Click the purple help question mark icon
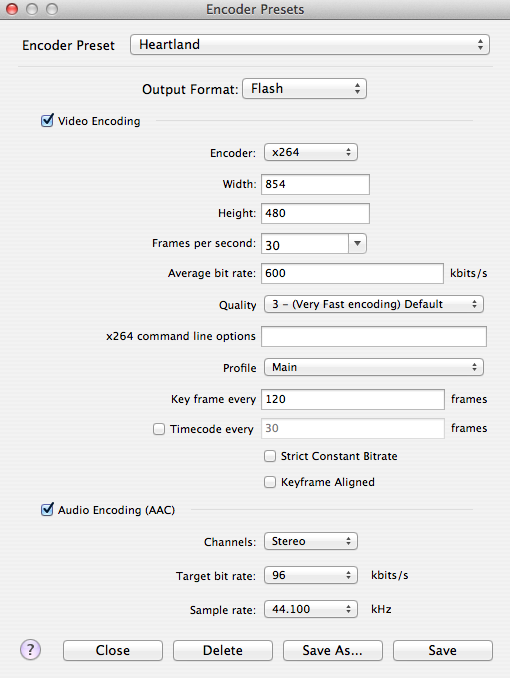The height and width of the screenshot is (678, 510). click(x=30, y=649)
